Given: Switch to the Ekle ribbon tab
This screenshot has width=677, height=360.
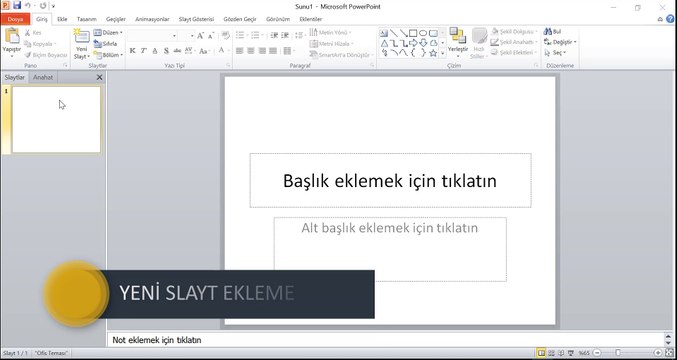Looking at the screenshot, I should [x=62, y=19].
